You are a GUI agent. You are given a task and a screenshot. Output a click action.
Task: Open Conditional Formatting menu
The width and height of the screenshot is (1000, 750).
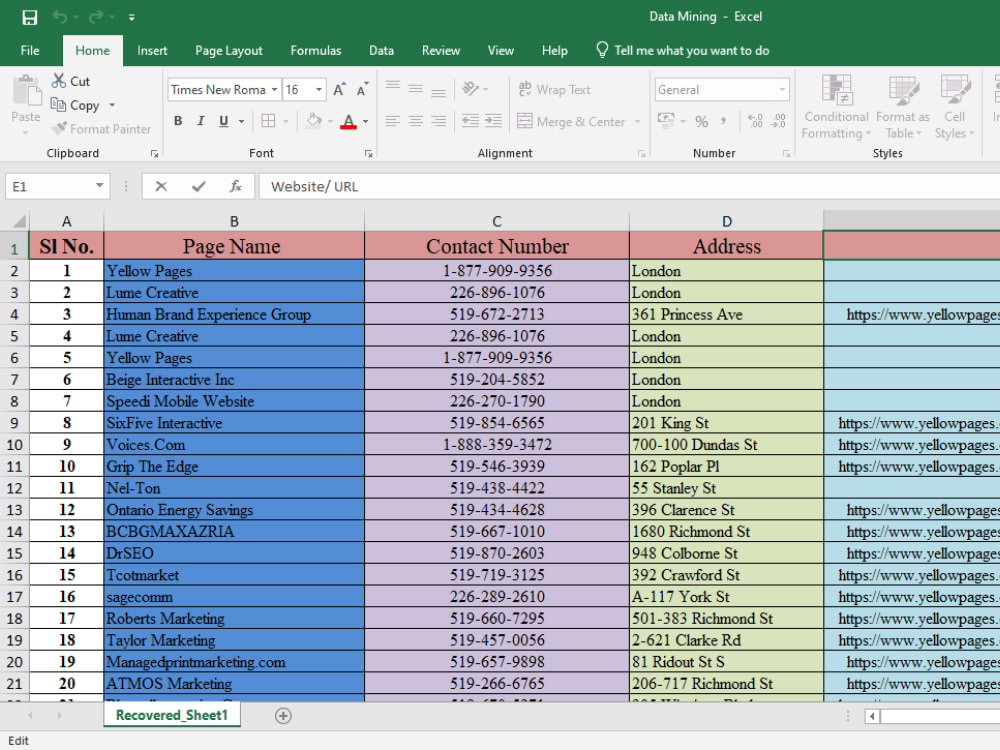coord(835,107)
